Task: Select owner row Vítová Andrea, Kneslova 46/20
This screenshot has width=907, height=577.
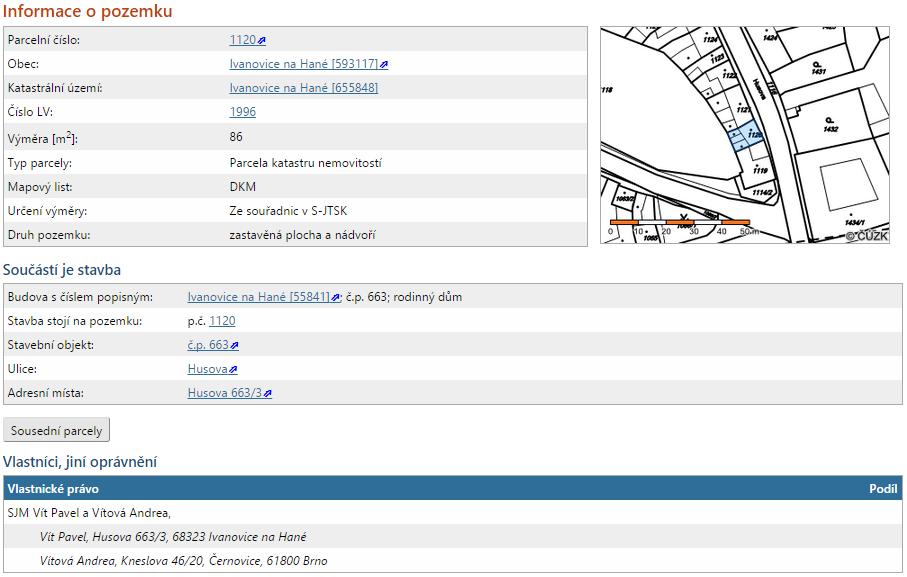Action: [x=453, y=561]
